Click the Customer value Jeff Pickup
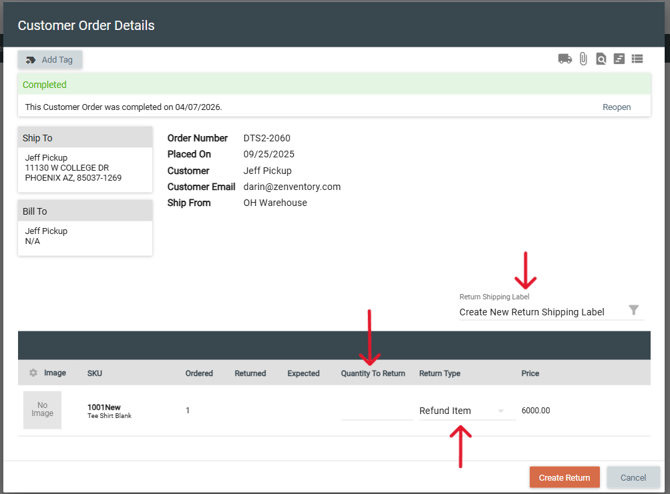Screen dimensions: 670x494 [267, 171]
